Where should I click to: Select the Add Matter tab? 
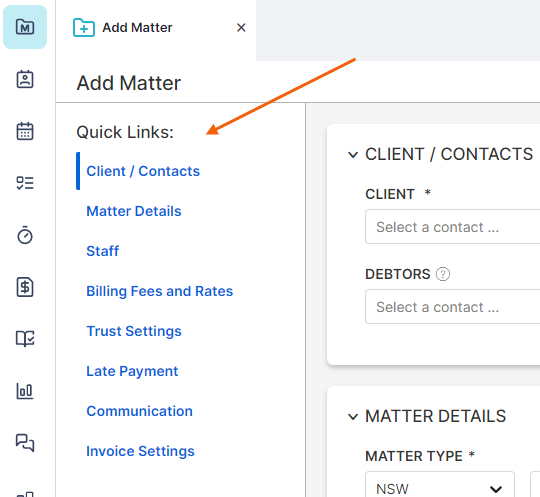coord(137,28)
